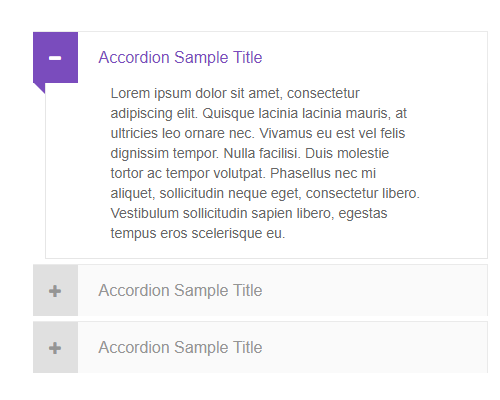Click the purple folded corner under minus icon
Viewport: 500px width, 400px height.
[x=39, y=87]
